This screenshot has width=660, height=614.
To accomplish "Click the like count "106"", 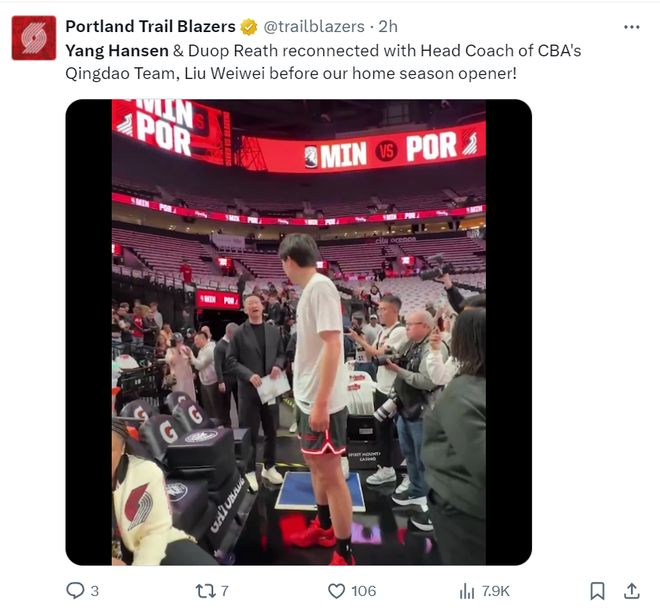I will (x=363, y=591).
